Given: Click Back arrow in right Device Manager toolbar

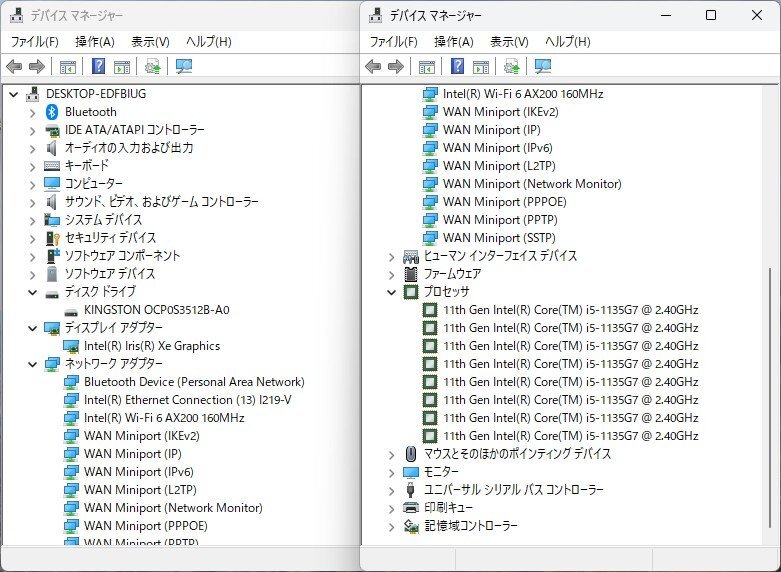Looking at the screenshot, I should click(x=373, y=66).
